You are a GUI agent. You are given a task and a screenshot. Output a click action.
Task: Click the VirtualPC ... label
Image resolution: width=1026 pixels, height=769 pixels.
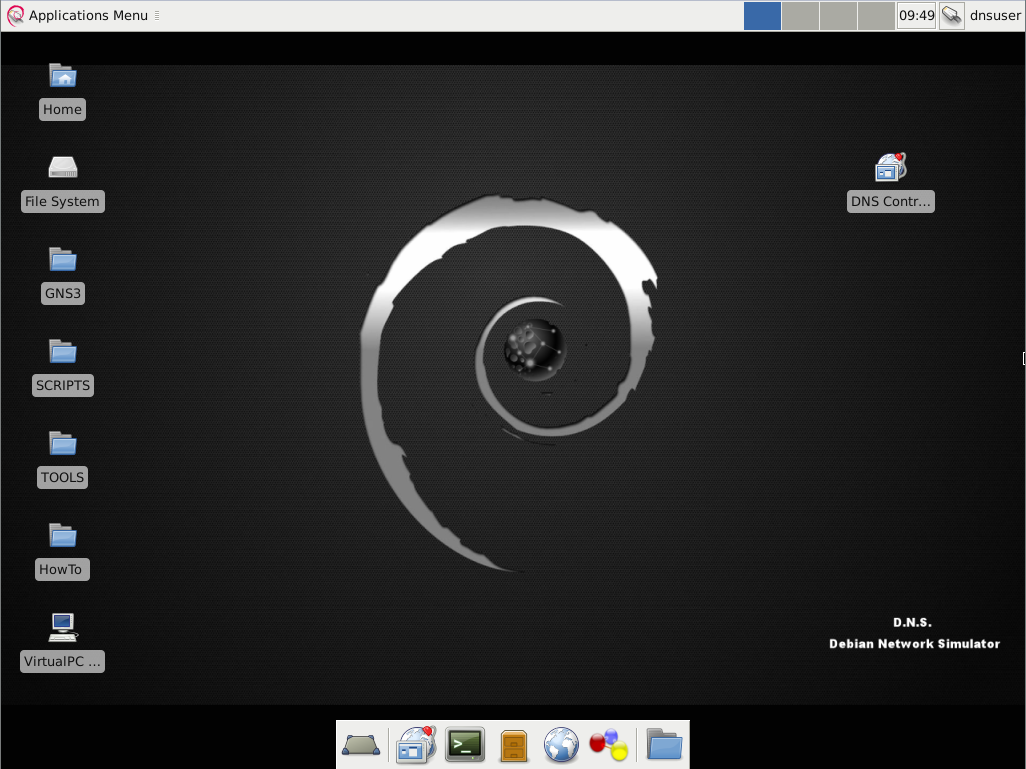(62, 661)
